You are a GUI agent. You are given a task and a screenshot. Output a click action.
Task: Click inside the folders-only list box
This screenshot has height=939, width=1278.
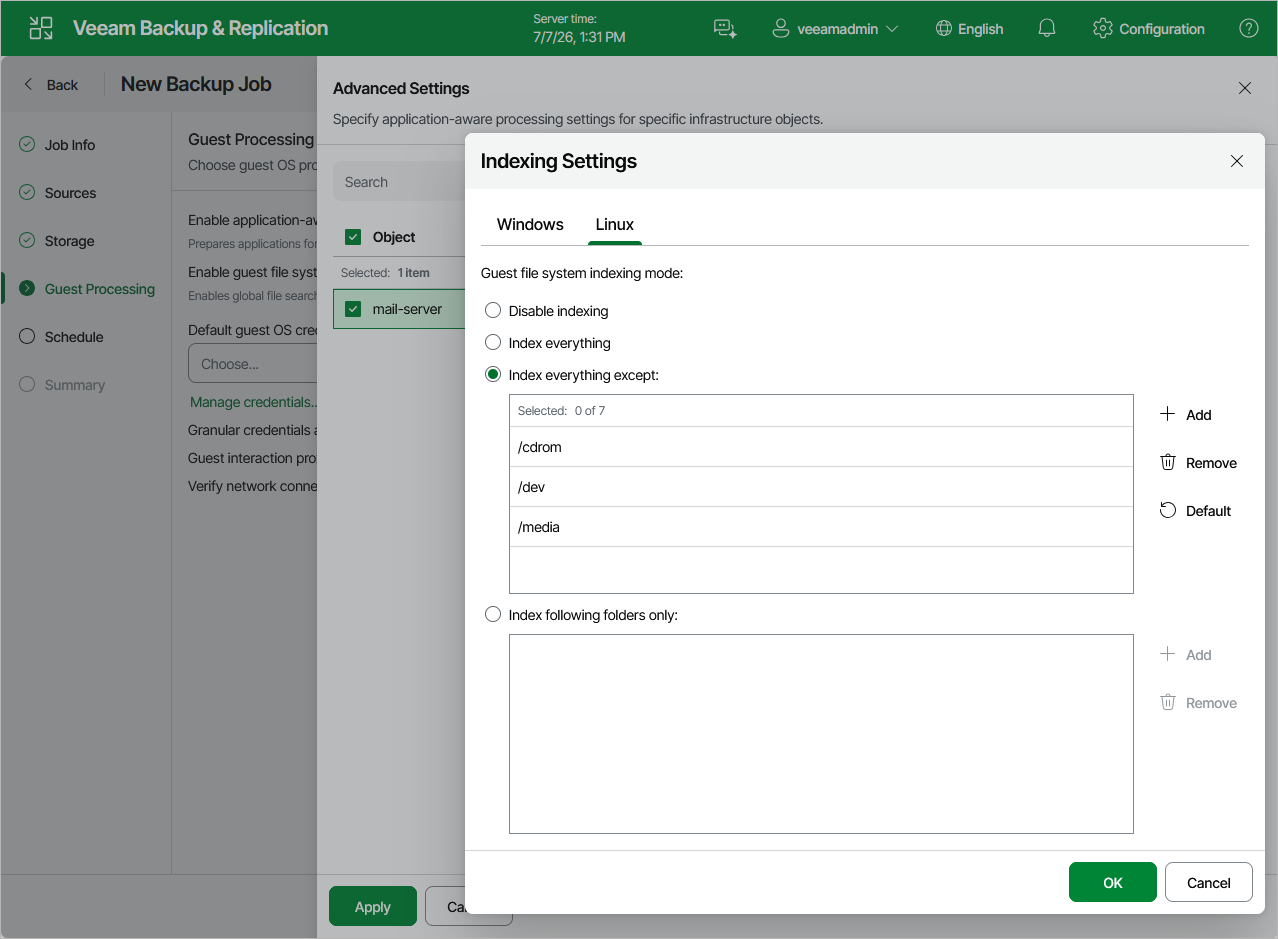(x=821, y=734)
